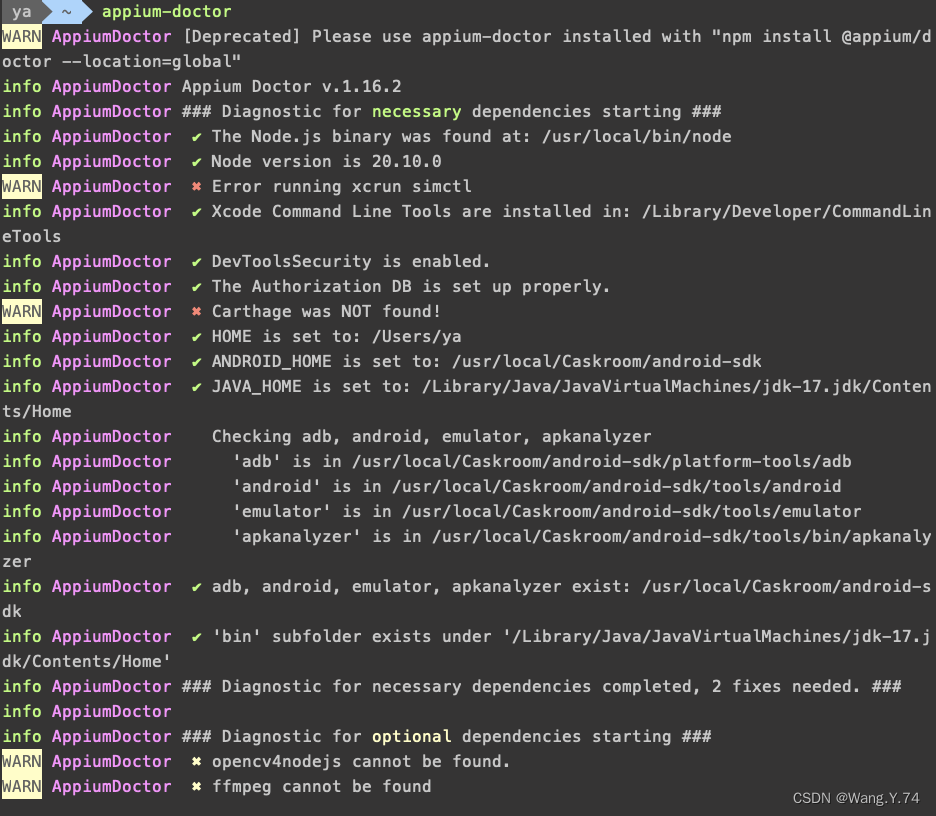Click the WARN badge on the Deprecated line

tap(21, 36)
